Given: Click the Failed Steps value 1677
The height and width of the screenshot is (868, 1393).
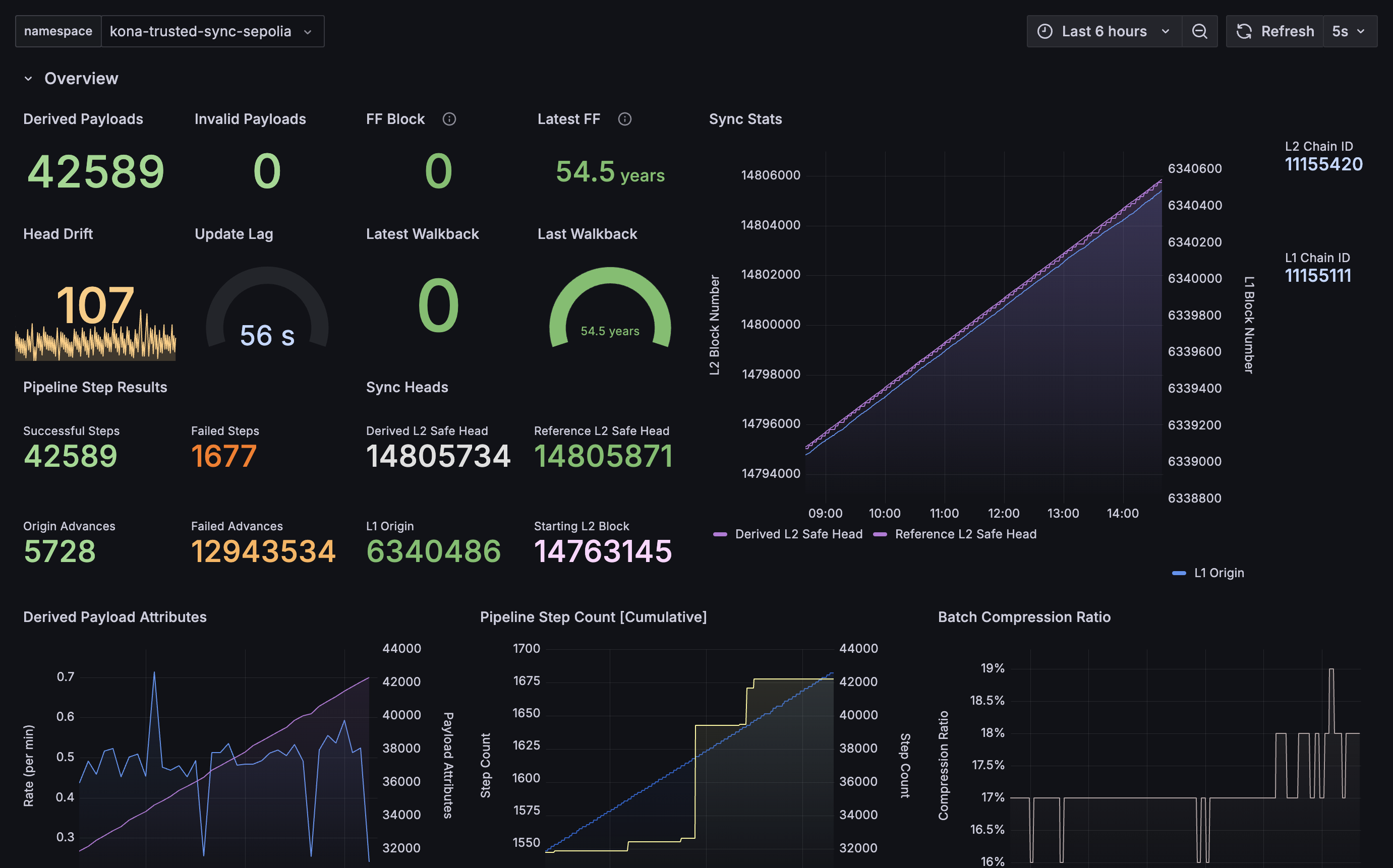Looking at the screenshot, I should tap(223, 456).
